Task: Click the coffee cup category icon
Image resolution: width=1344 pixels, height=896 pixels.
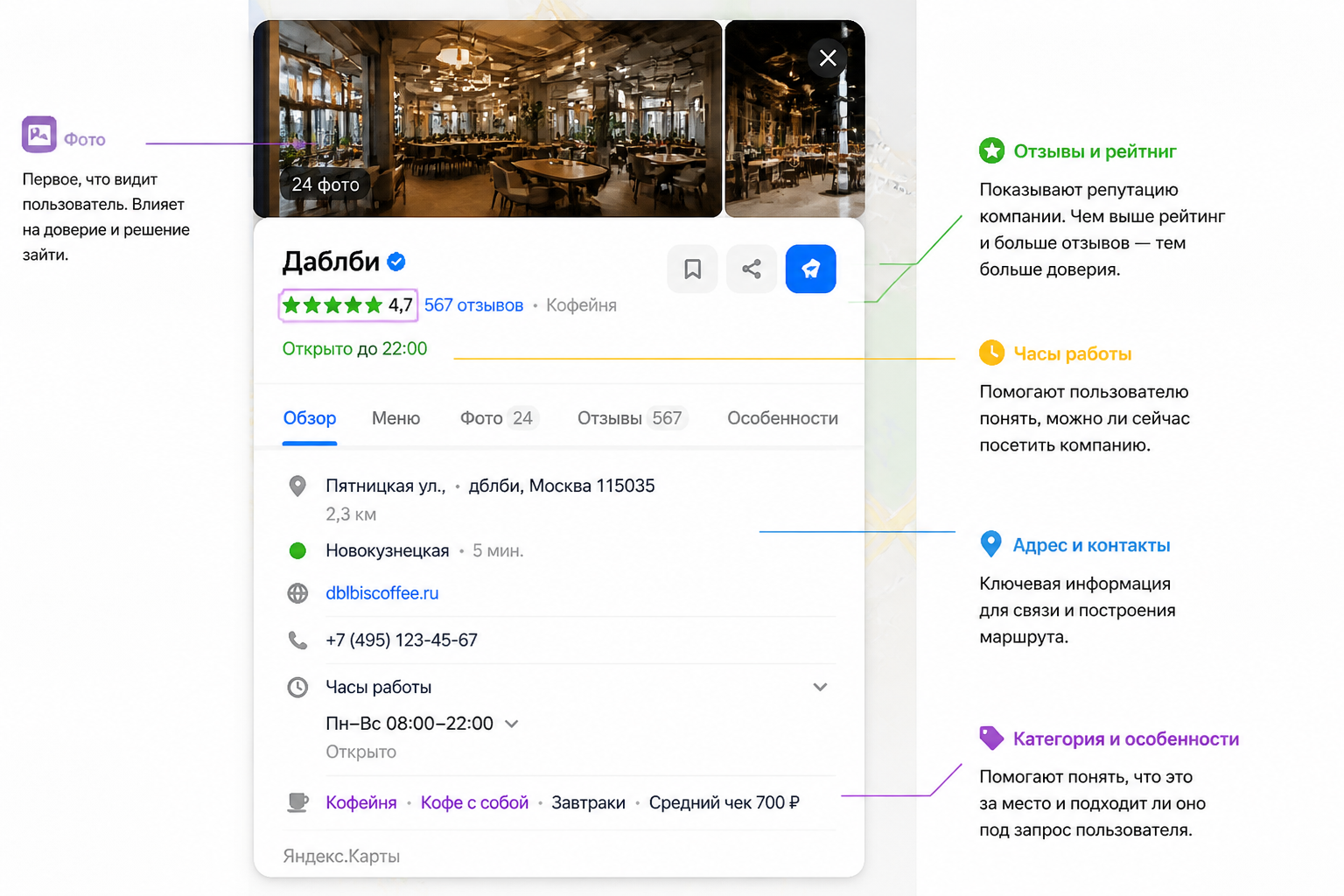Action: point(297,802)
